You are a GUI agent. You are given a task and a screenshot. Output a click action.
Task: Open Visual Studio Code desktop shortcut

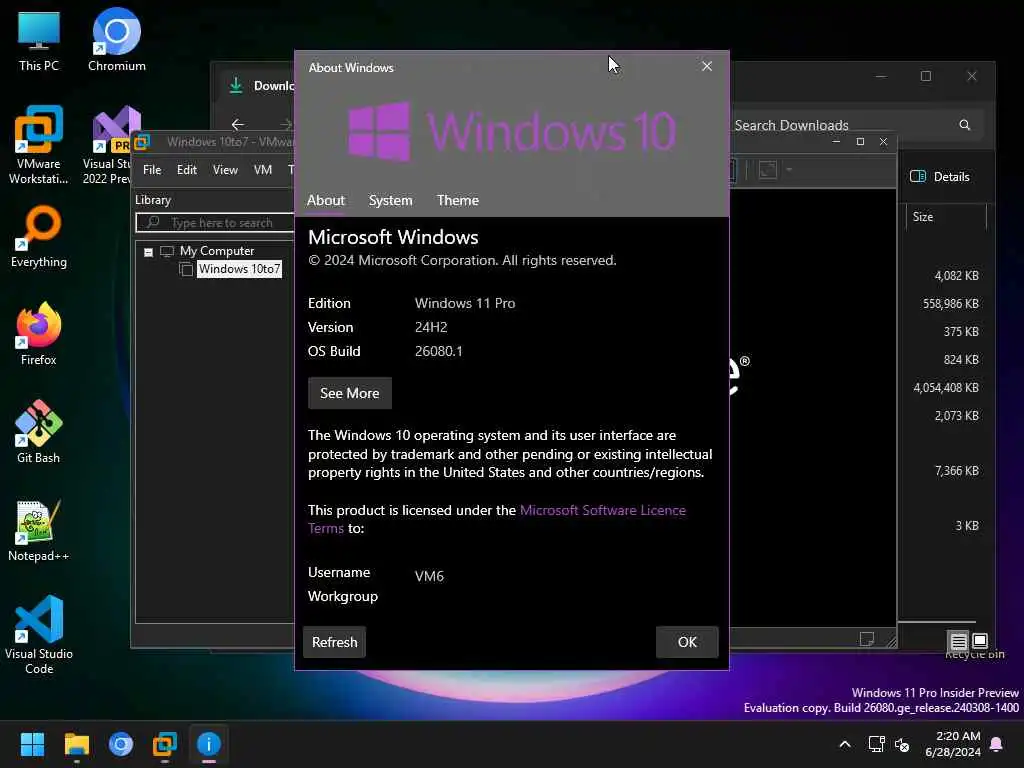[39, 633]
